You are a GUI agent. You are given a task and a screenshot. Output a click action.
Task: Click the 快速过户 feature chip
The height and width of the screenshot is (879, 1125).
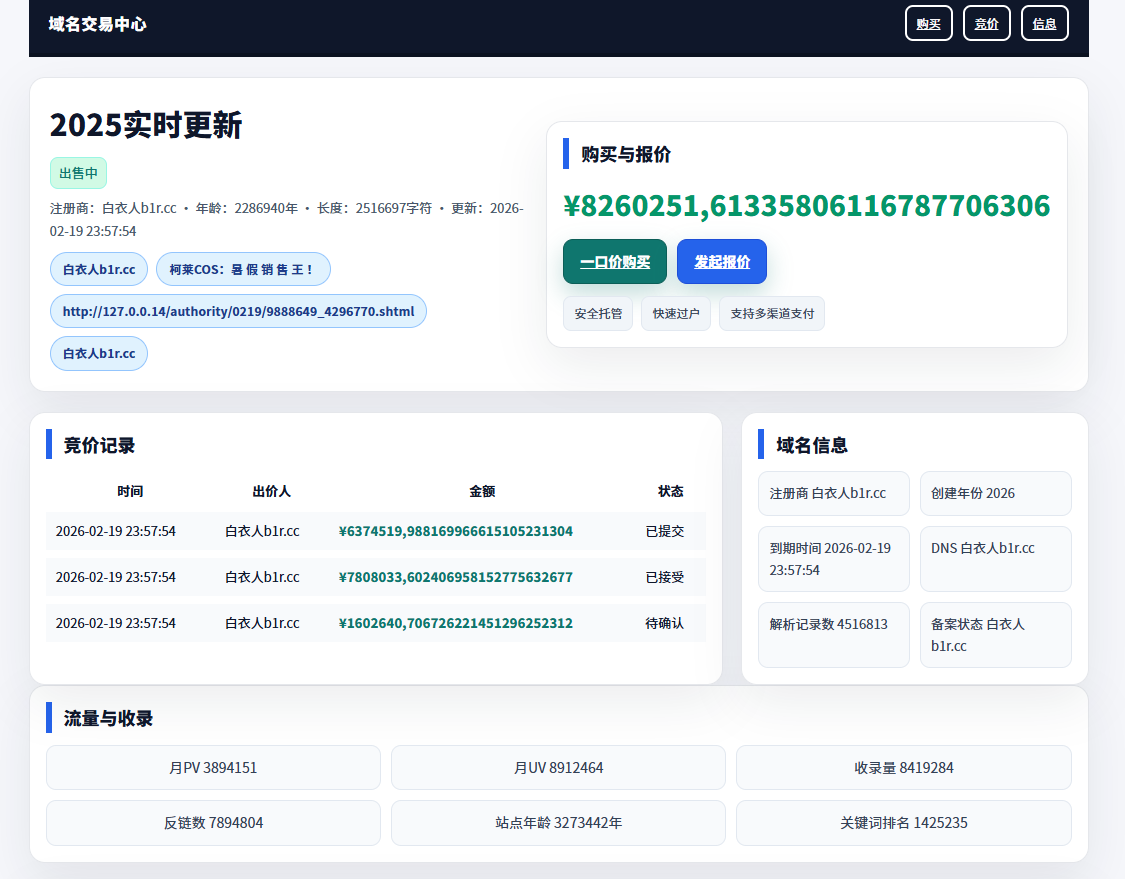(675, 313)
